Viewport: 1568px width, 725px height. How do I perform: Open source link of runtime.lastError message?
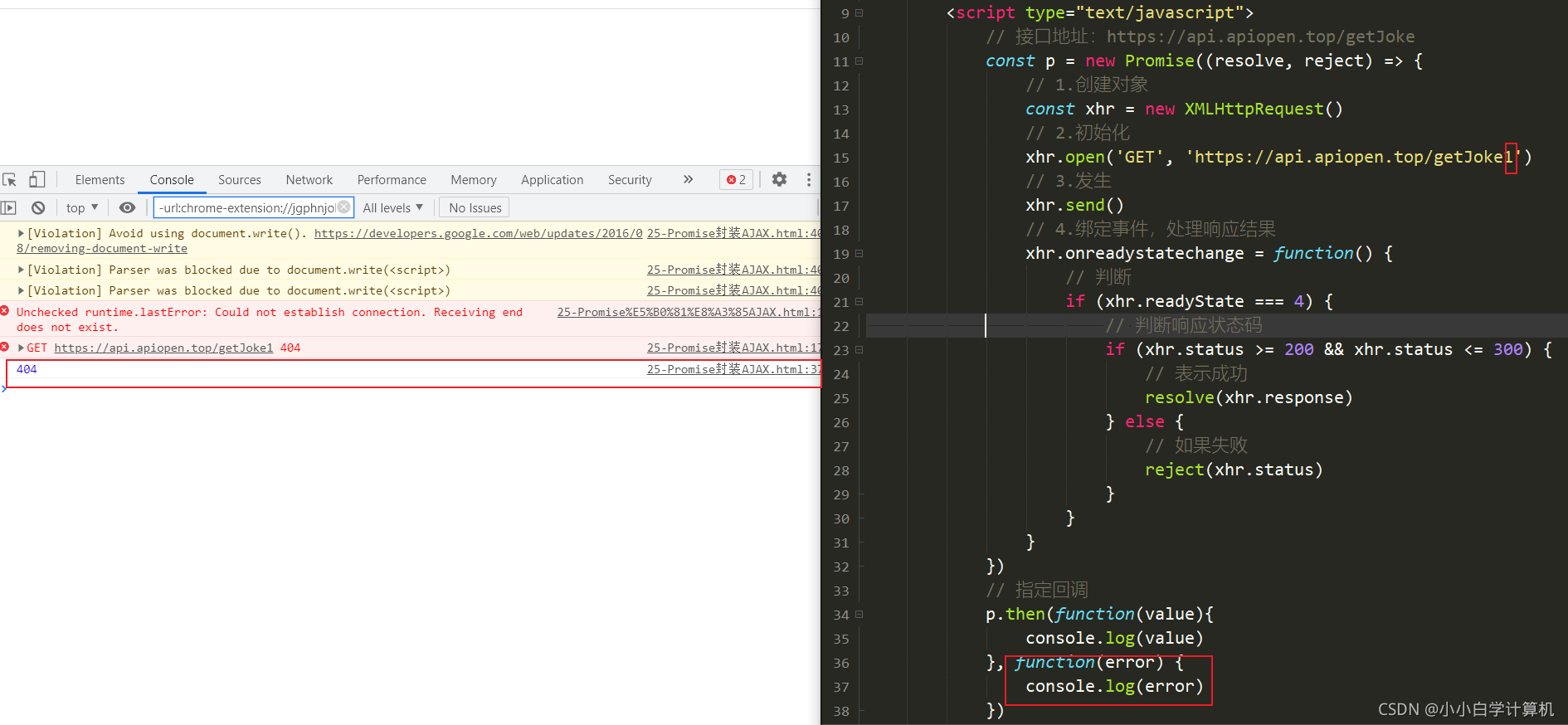689,312
